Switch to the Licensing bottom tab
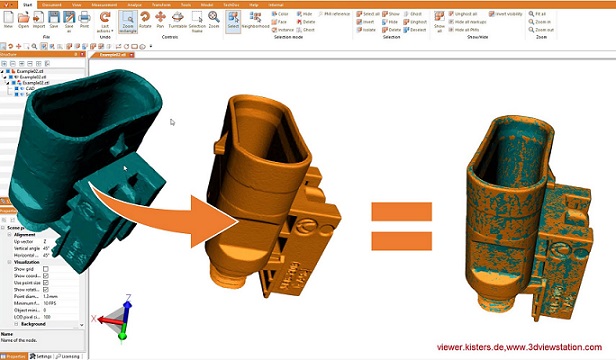The image size is (616, 360). click(x=68, y=356)
